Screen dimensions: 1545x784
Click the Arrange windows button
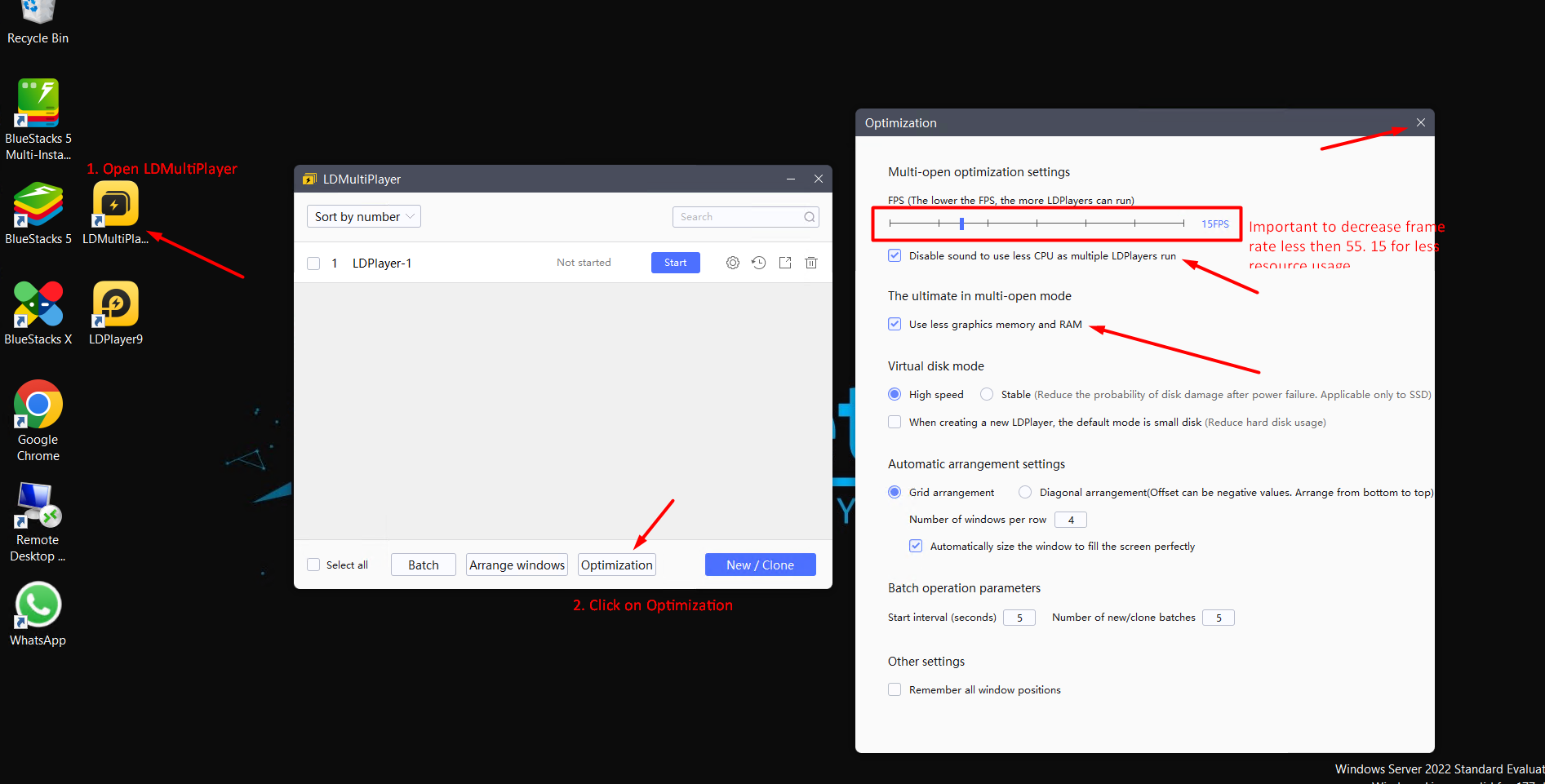click(517, 565)
